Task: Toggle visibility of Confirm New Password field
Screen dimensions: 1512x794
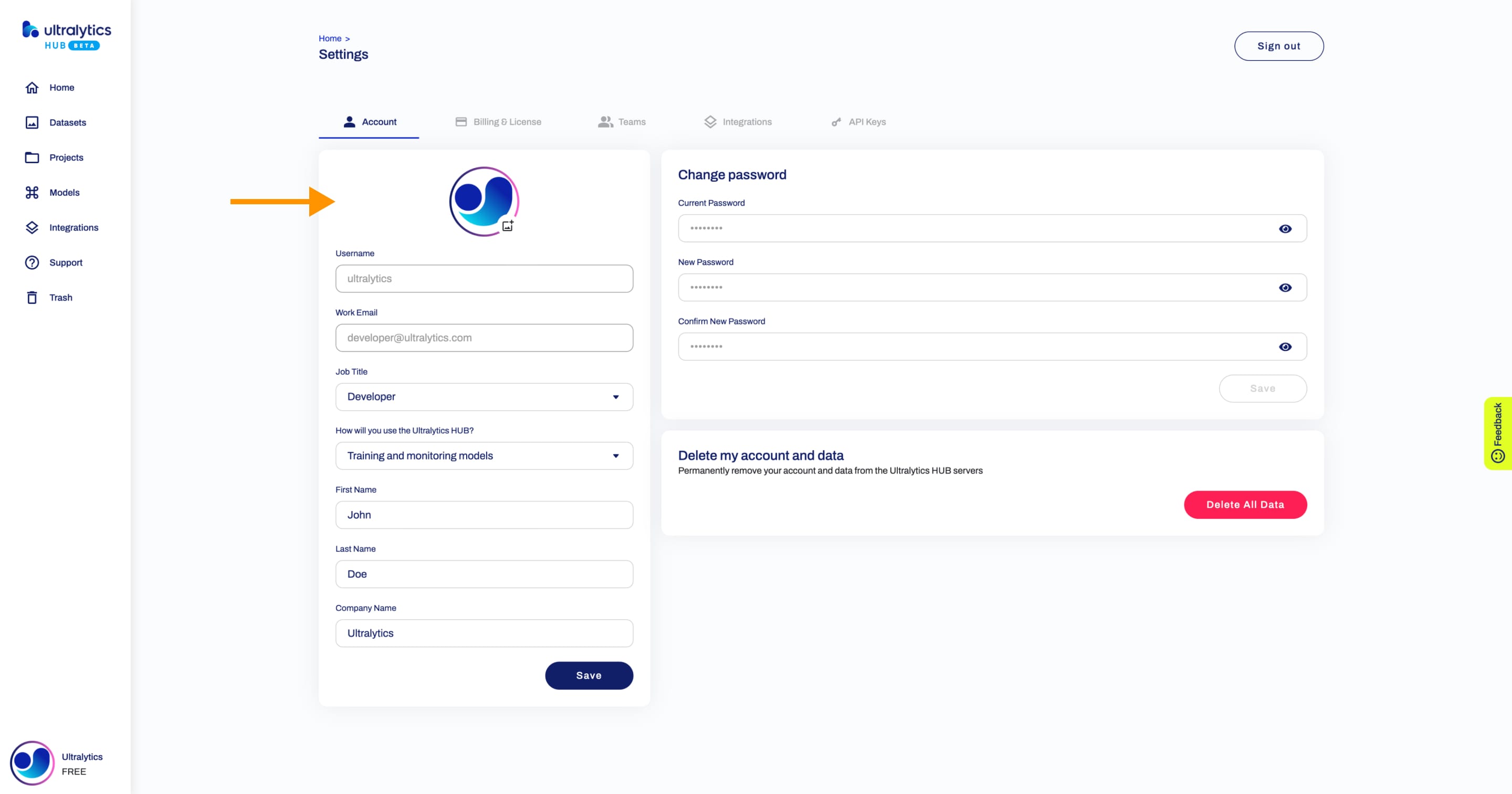Action: [x=1285, y=347]
